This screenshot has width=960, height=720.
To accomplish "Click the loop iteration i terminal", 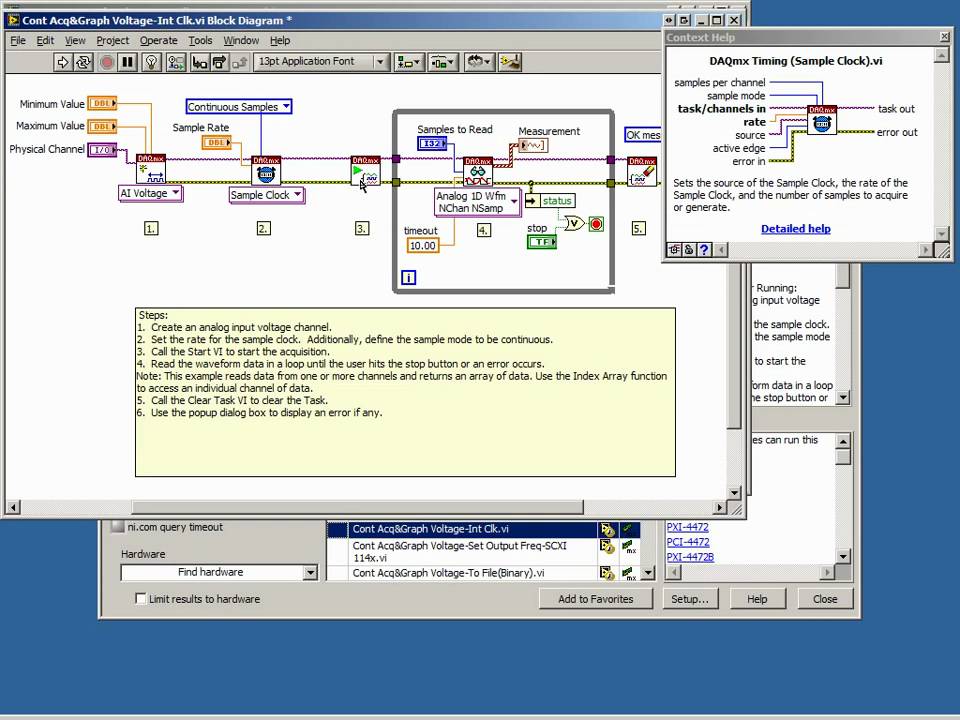I will (408, 277).
